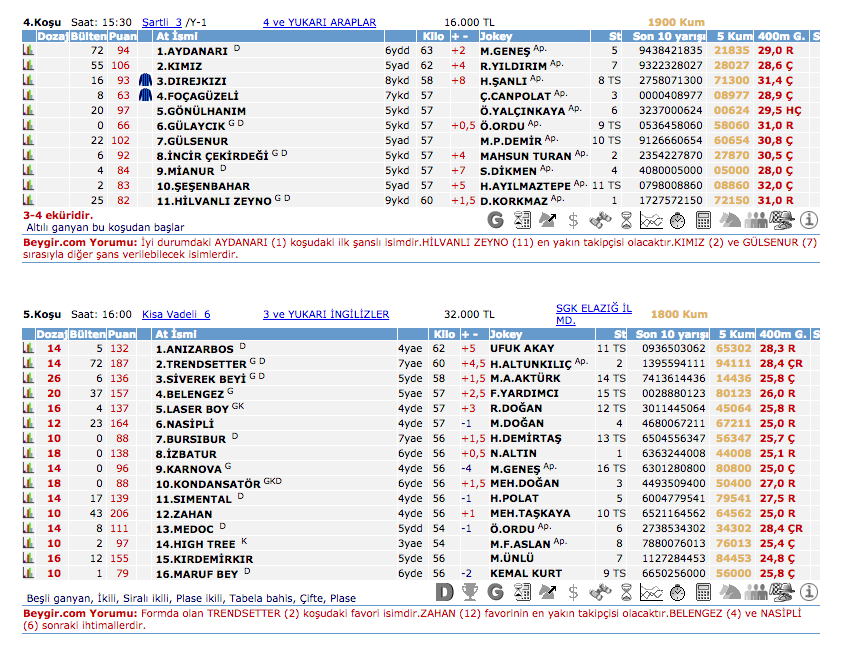Click the hourglass icon in race 5 toolbar
This screenshot has width=845, height=649.
[x=626, y=592]
